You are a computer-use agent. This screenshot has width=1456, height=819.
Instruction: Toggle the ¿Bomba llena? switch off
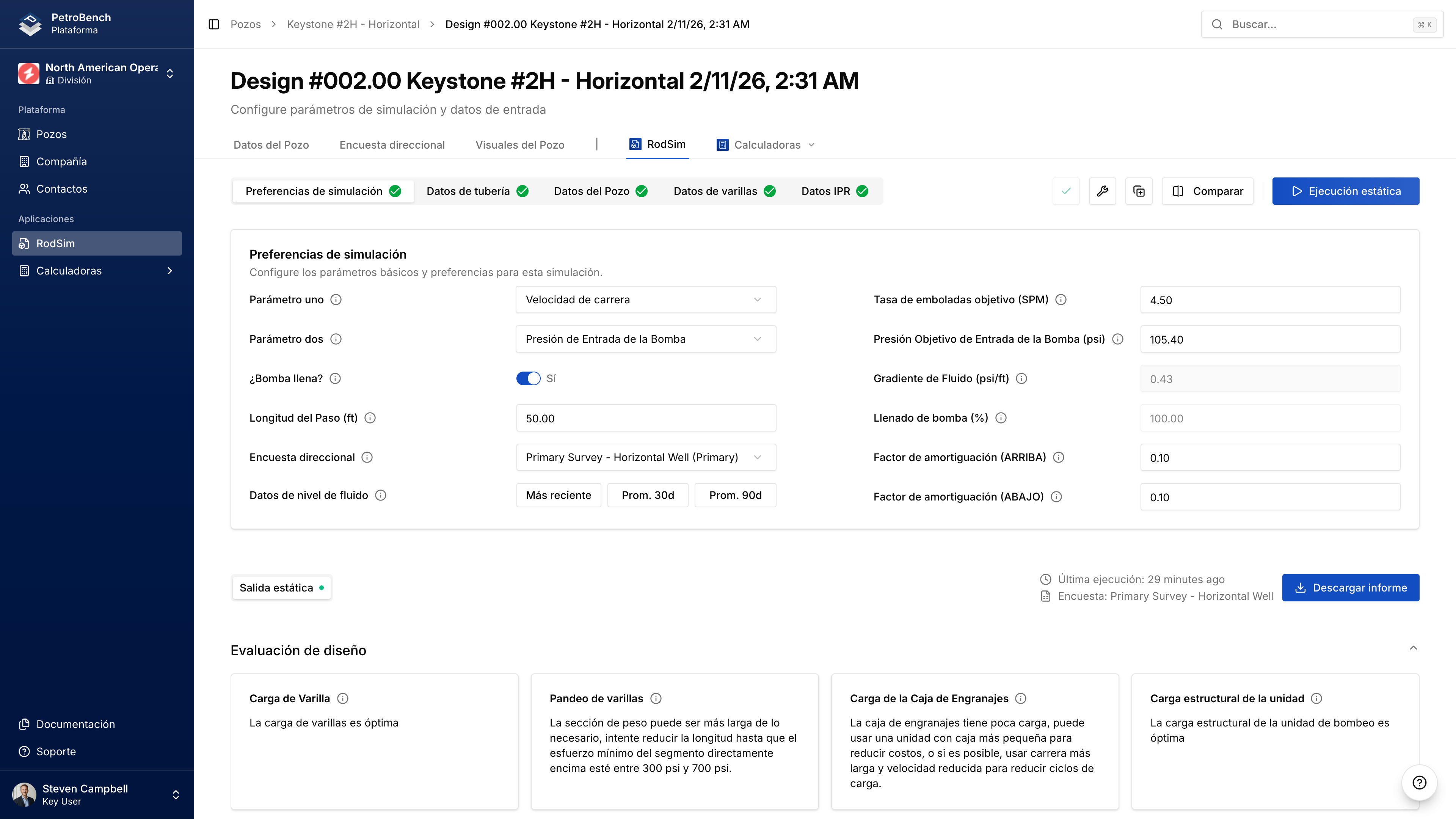pos(529,378)
